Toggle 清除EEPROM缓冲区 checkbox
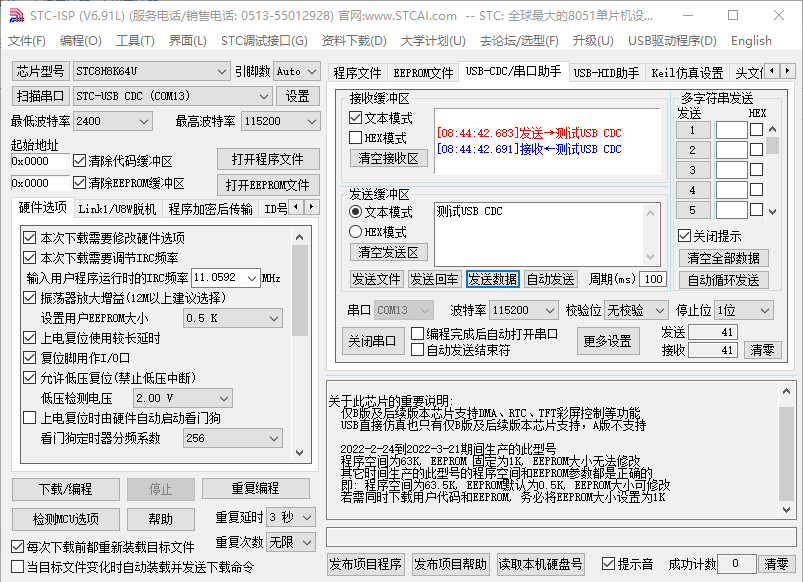 pyautogui.click(x=79, y=182)
